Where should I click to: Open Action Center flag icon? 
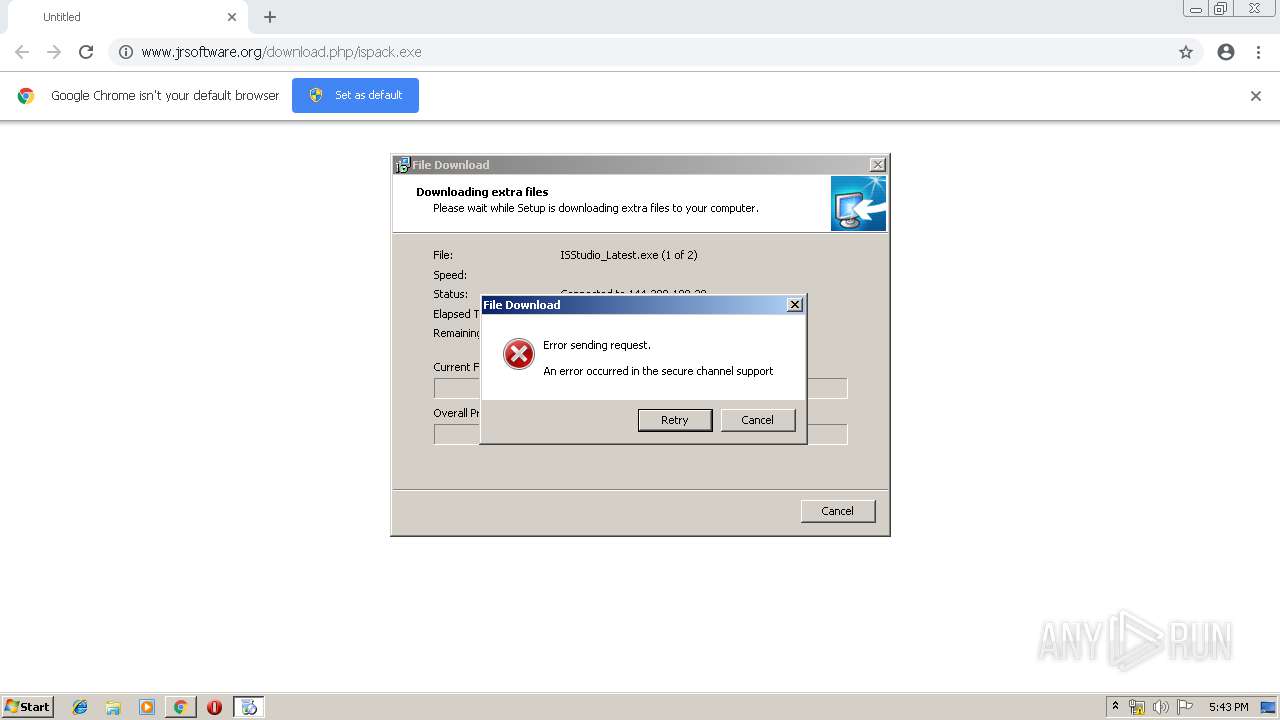(x=1185, y=707)
